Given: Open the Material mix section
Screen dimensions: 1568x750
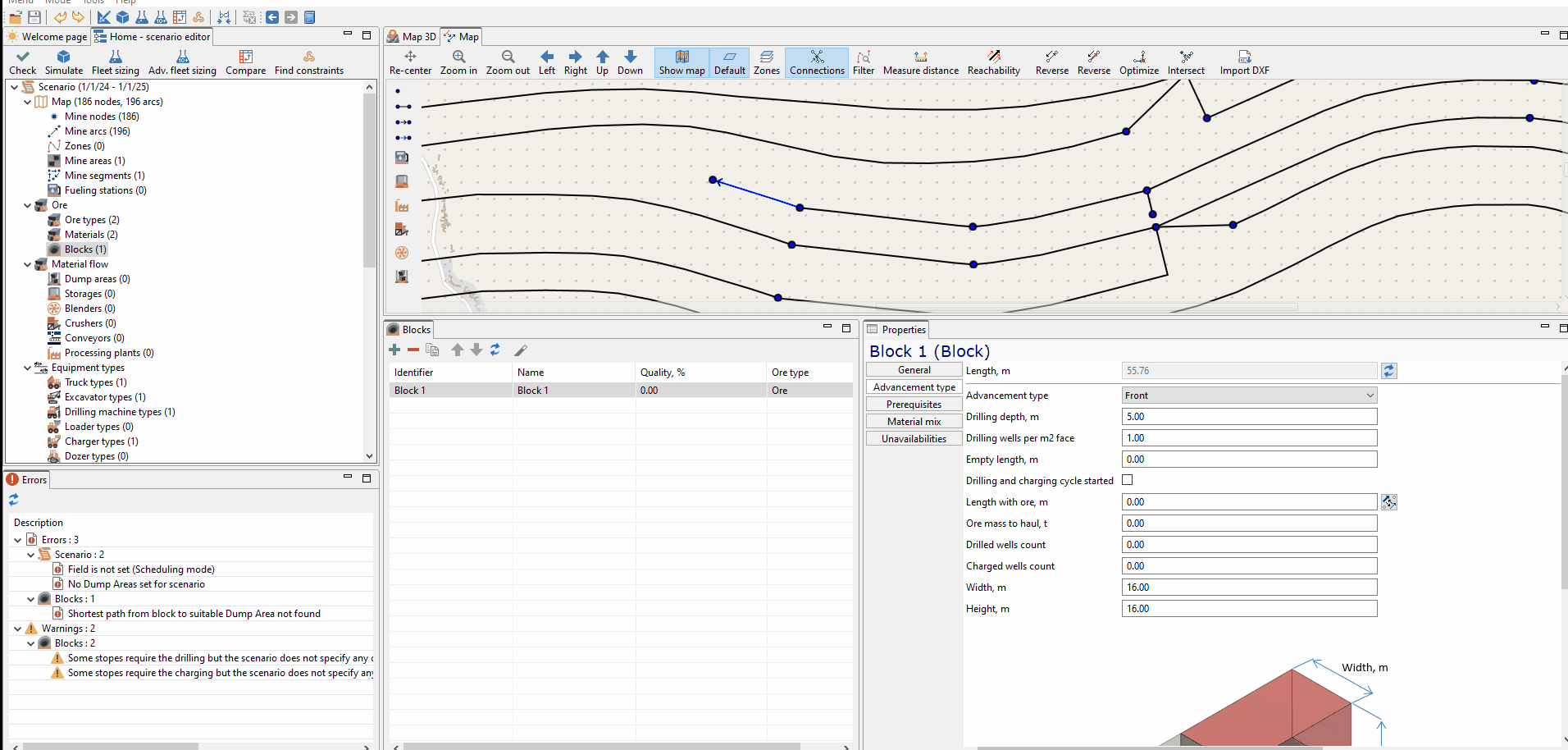Looking at the screenshot, I should coord(914,422).
